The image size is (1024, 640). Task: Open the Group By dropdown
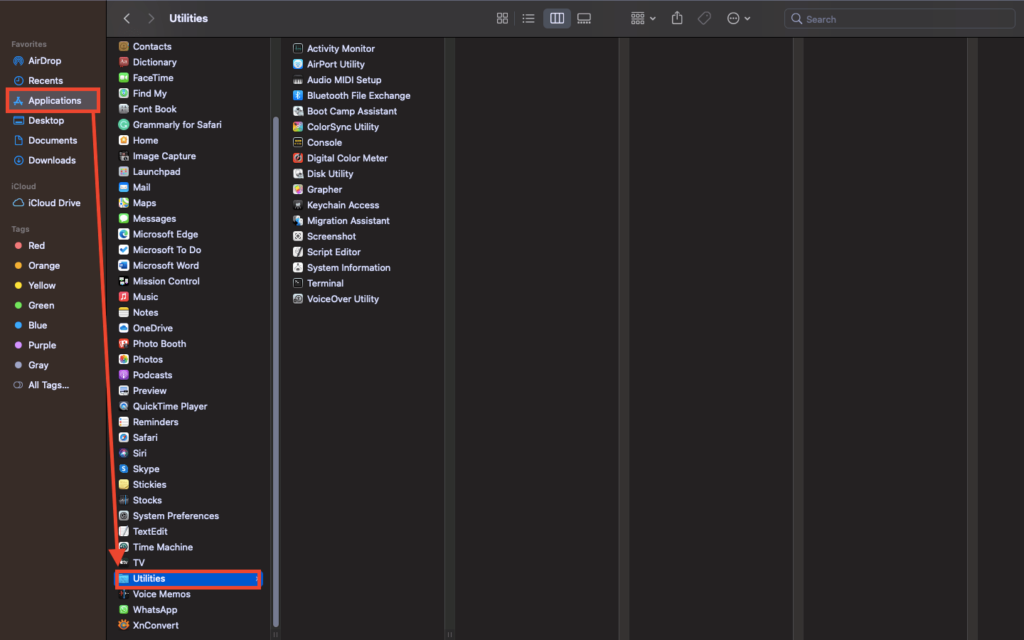click(643, 19)
